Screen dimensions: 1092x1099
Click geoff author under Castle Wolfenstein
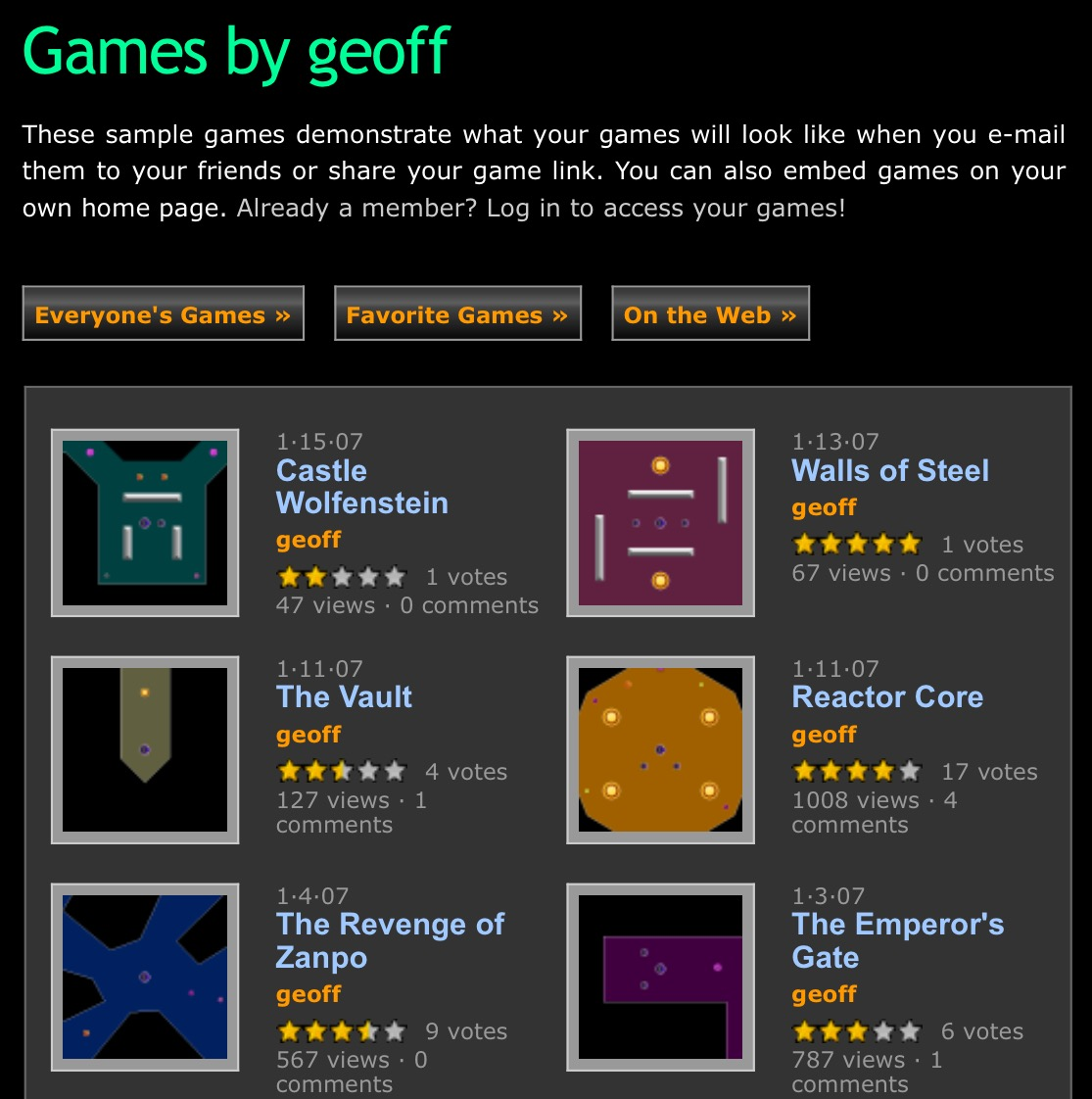(x=309, y=540)
